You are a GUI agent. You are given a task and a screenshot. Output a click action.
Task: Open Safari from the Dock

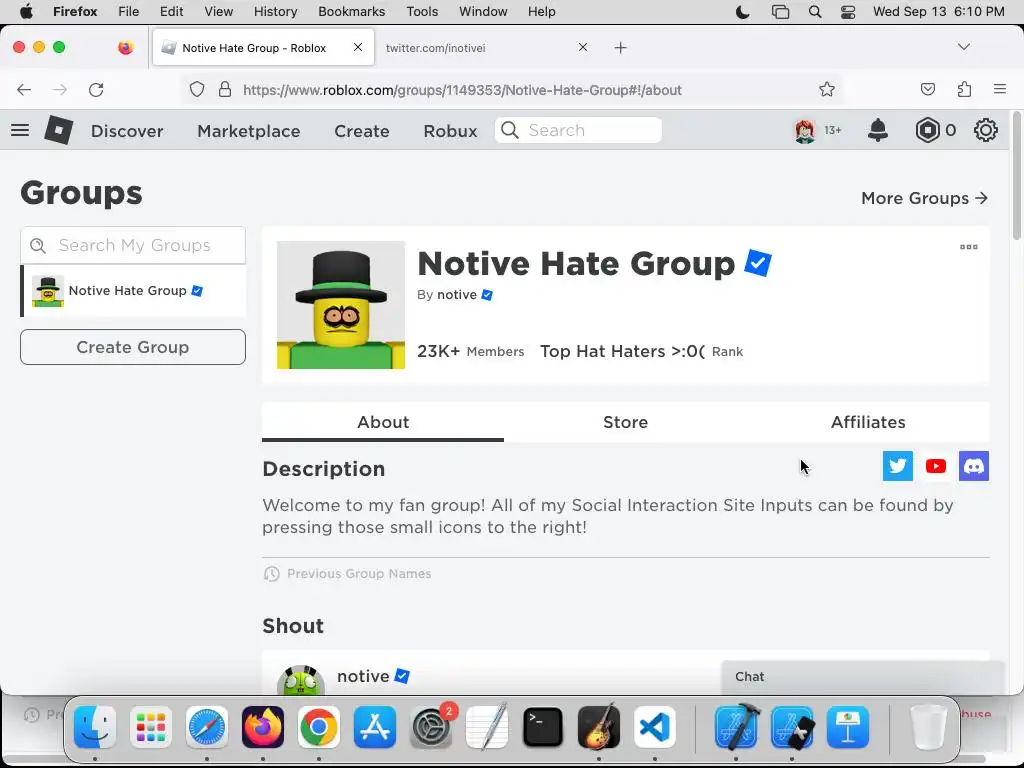(x=207, y=727)
